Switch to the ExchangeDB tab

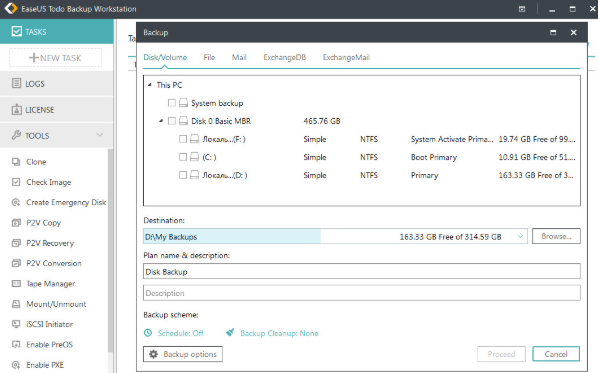(x=285, y=58)
